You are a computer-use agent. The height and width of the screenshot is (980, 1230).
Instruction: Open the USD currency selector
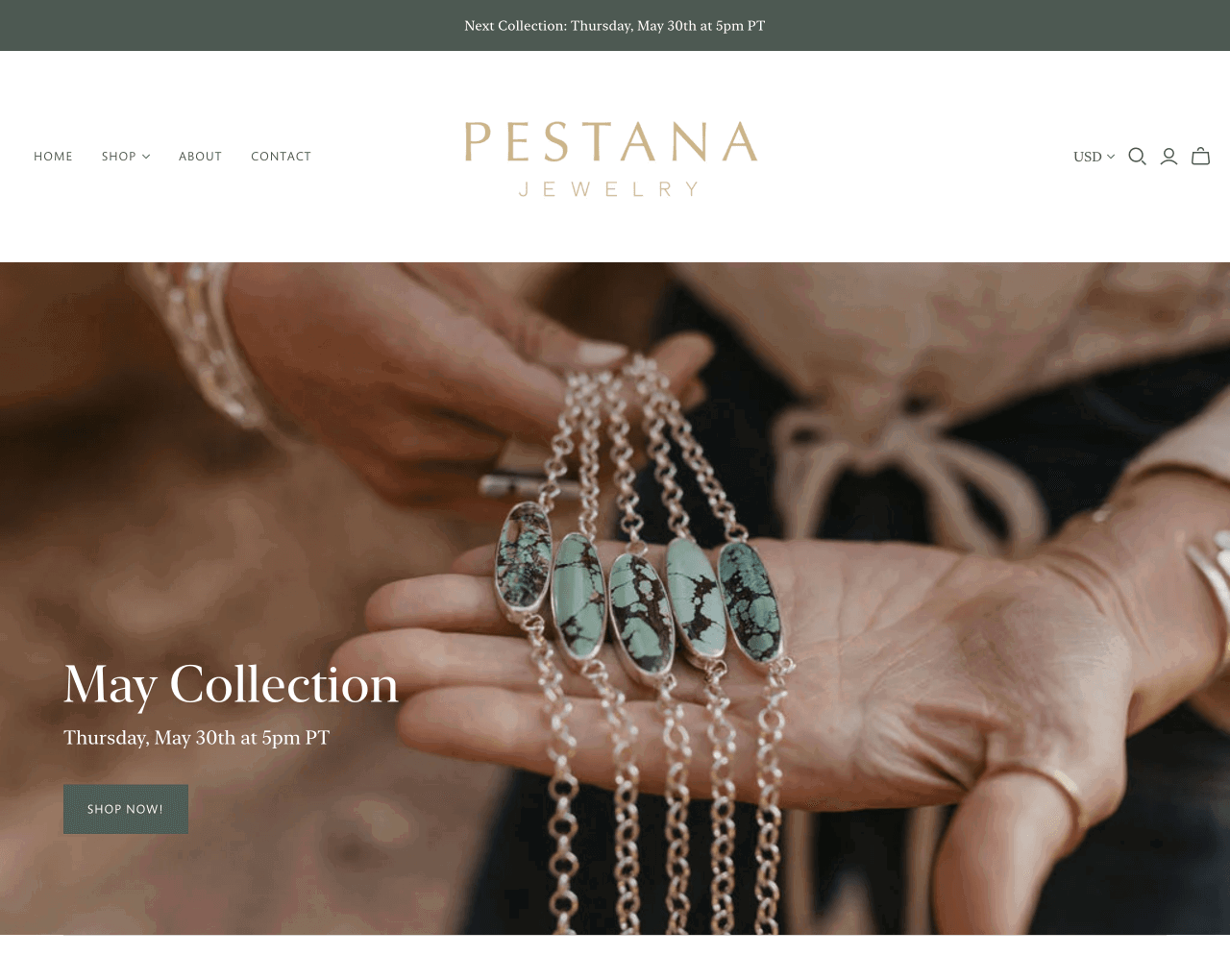(x=1094, y=157)
